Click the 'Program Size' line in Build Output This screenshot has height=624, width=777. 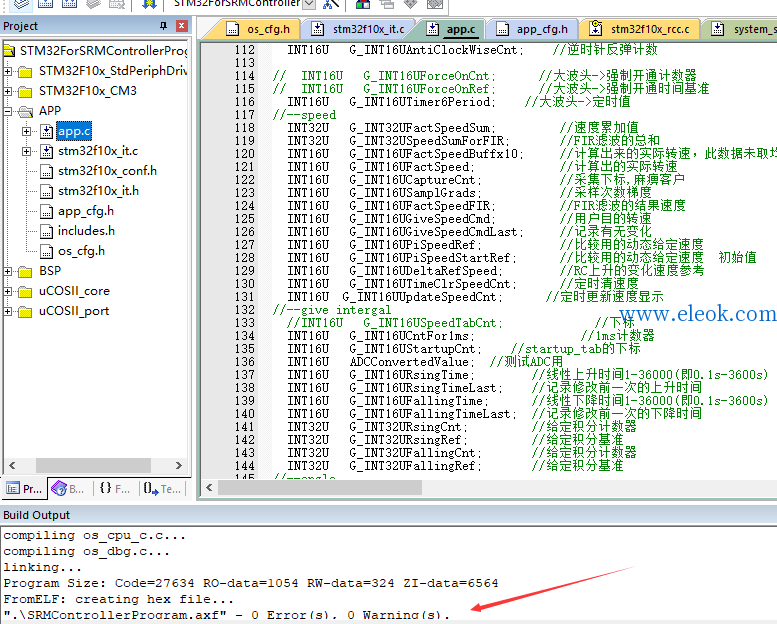(251, 583)
